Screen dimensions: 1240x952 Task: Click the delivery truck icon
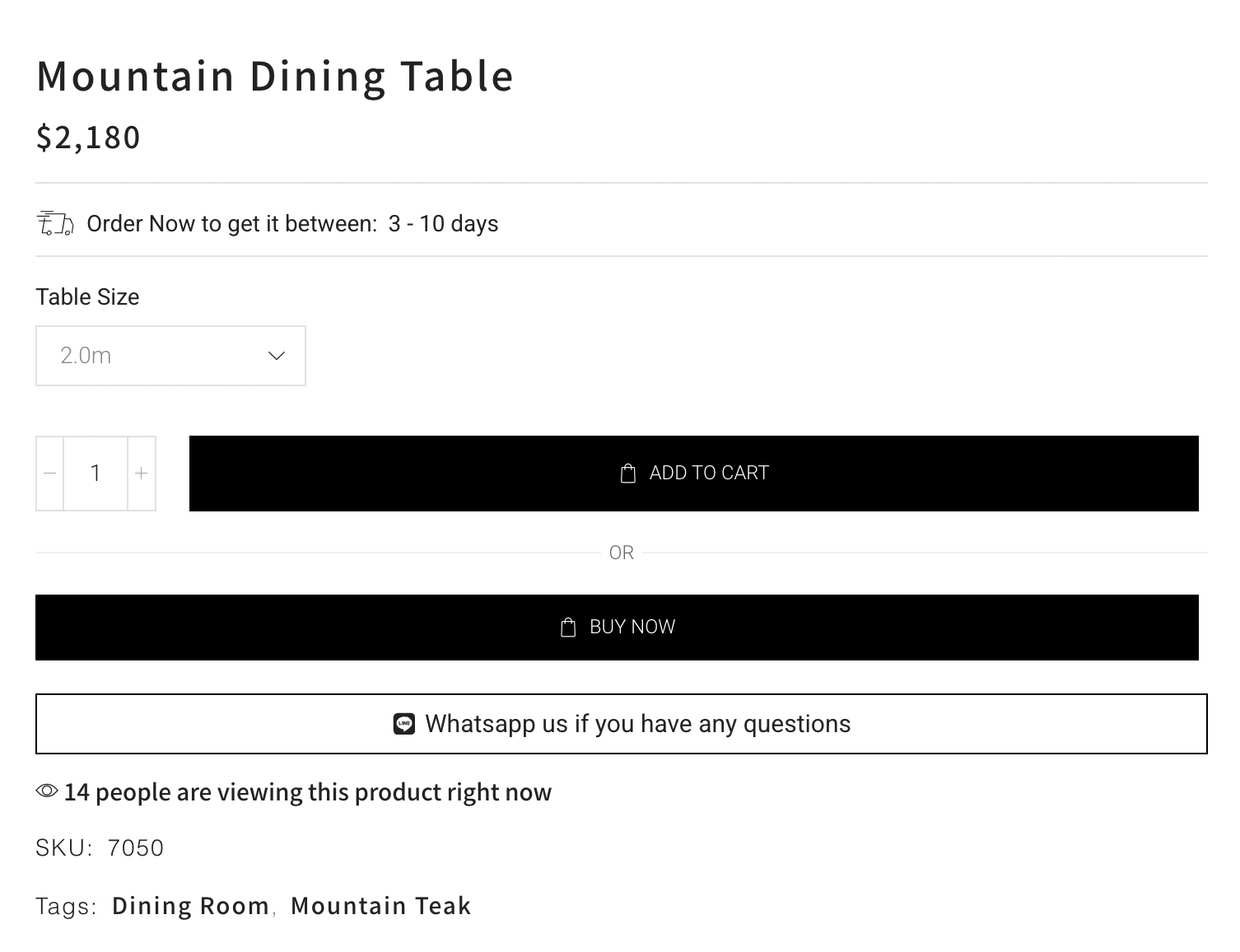pyautogui.click(x=55, y=223)
